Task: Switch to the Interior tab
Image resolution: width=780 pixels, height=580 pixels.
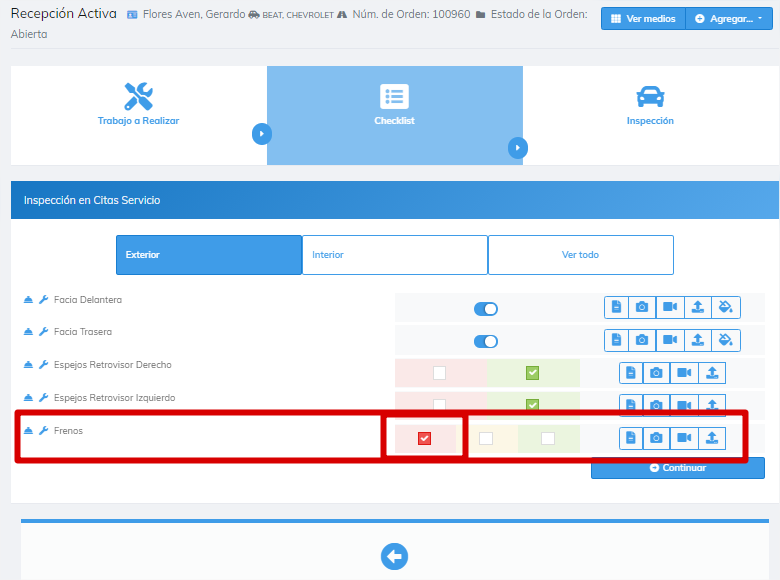Action: pos(394,255)
